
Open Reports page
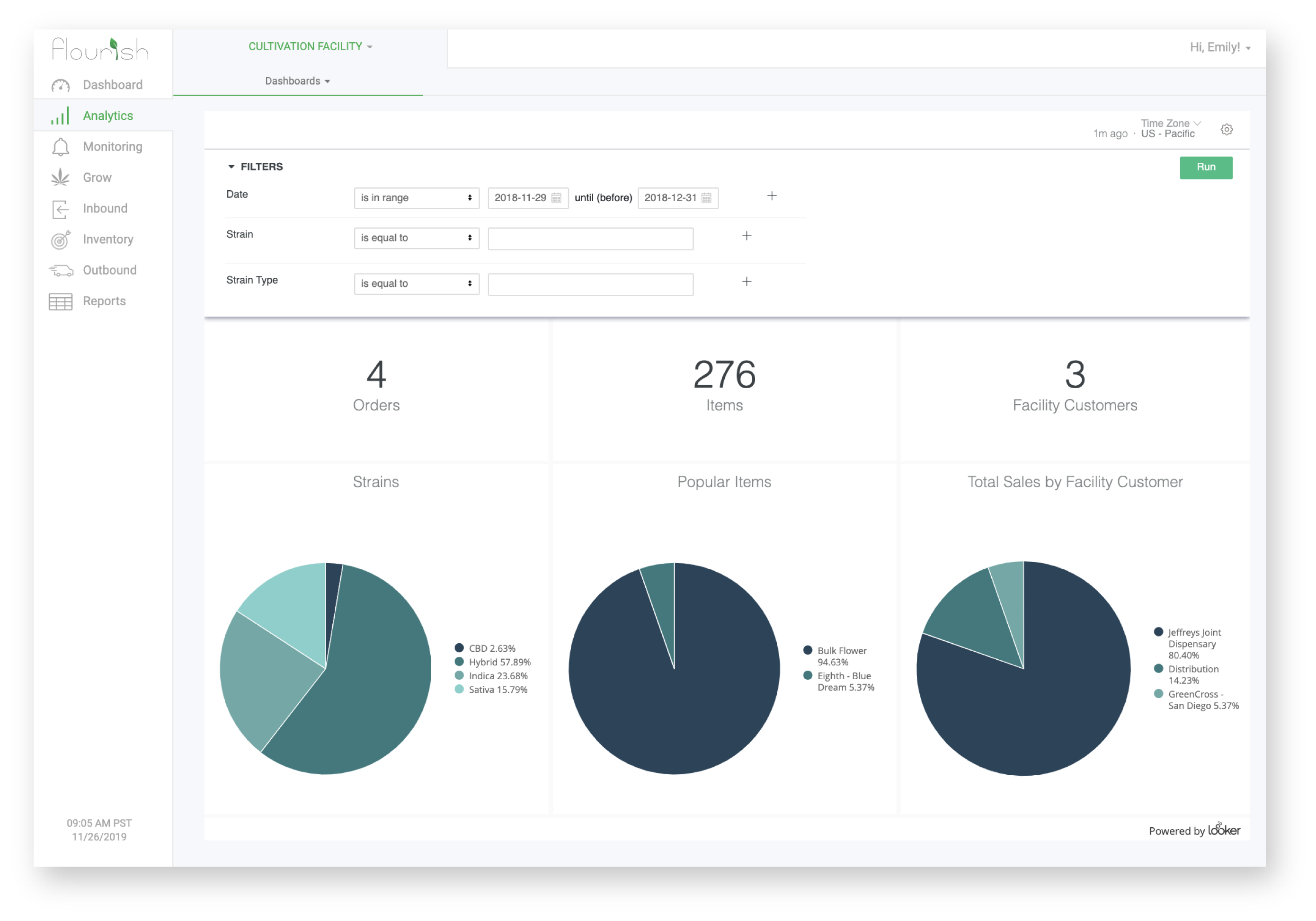click(x=103, y=301)
